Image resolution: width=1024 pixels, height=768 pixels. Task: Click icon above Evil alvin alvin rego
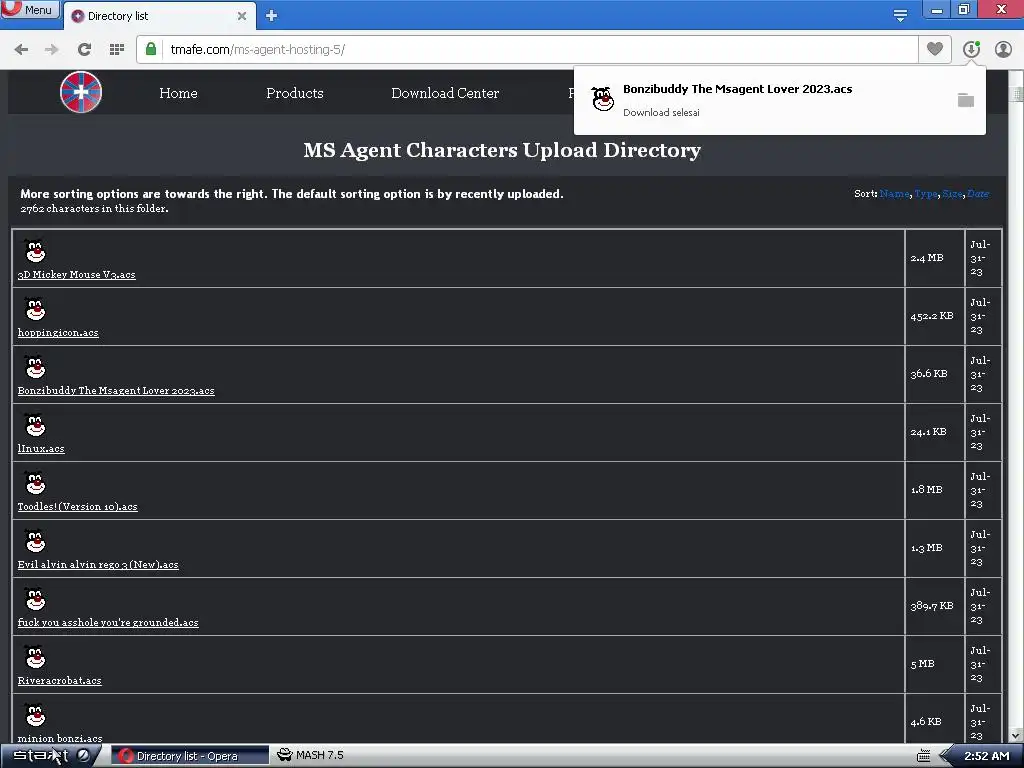(35, 541)
